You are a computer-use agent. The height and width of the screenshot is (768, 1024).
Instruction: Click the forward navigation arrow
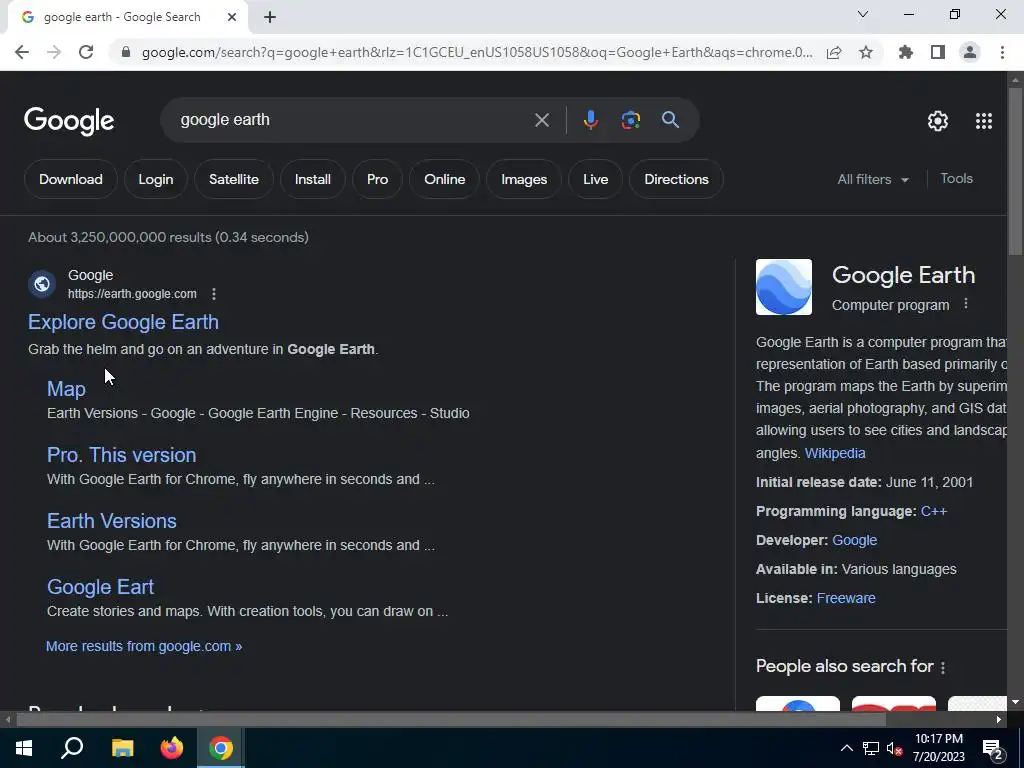[54, 52]
